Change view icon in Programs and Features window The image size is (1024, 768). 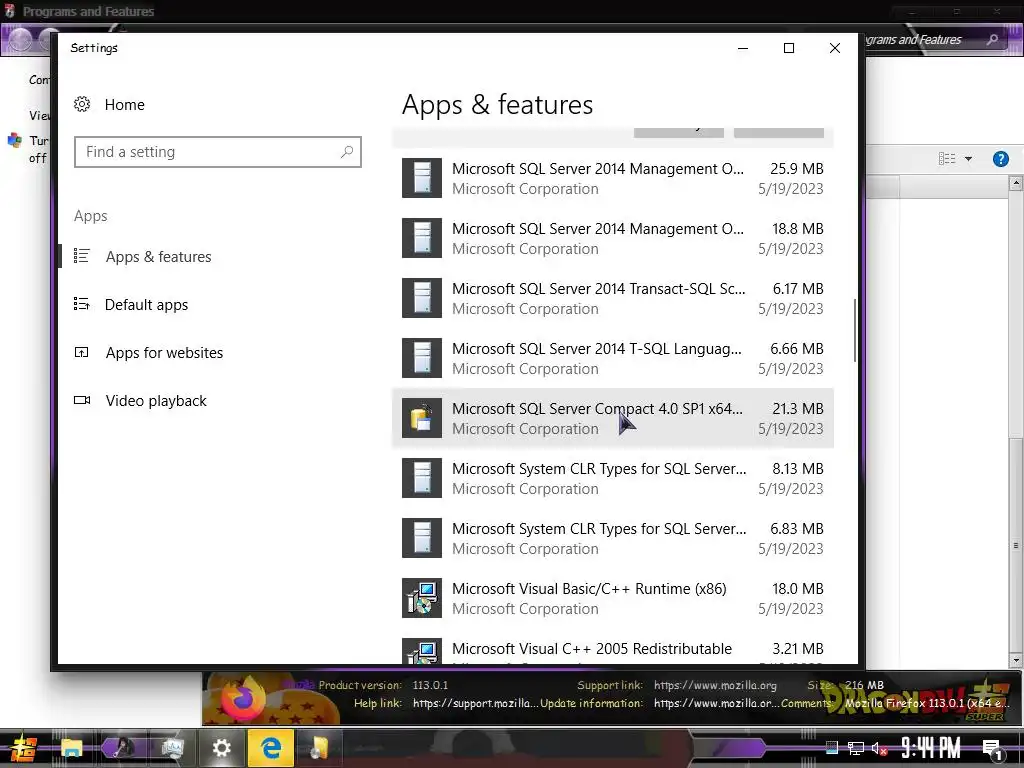(947, 159)
